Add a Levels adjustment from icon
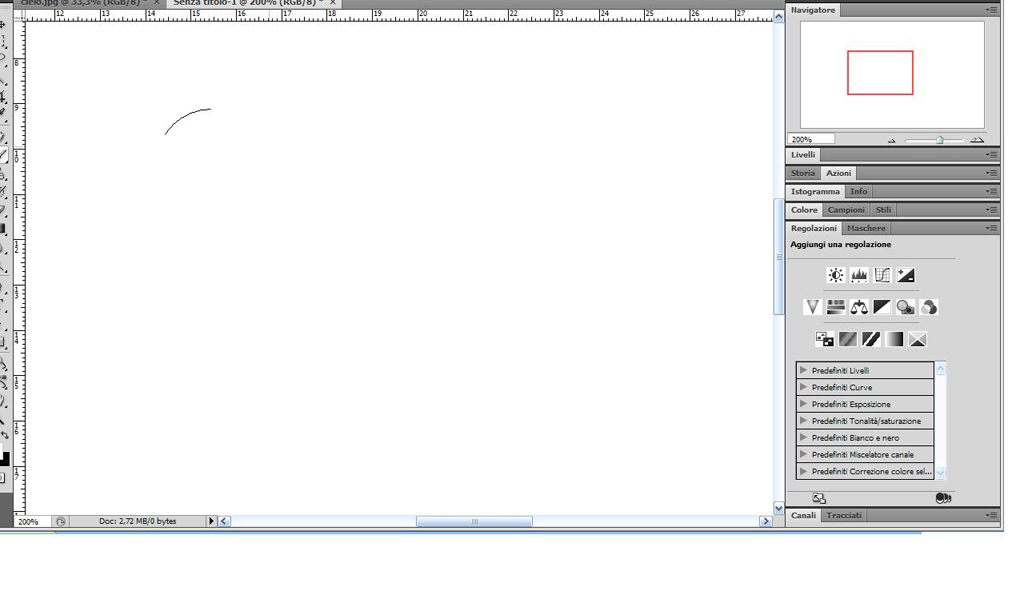The image size is (1024, 595). 859,275
